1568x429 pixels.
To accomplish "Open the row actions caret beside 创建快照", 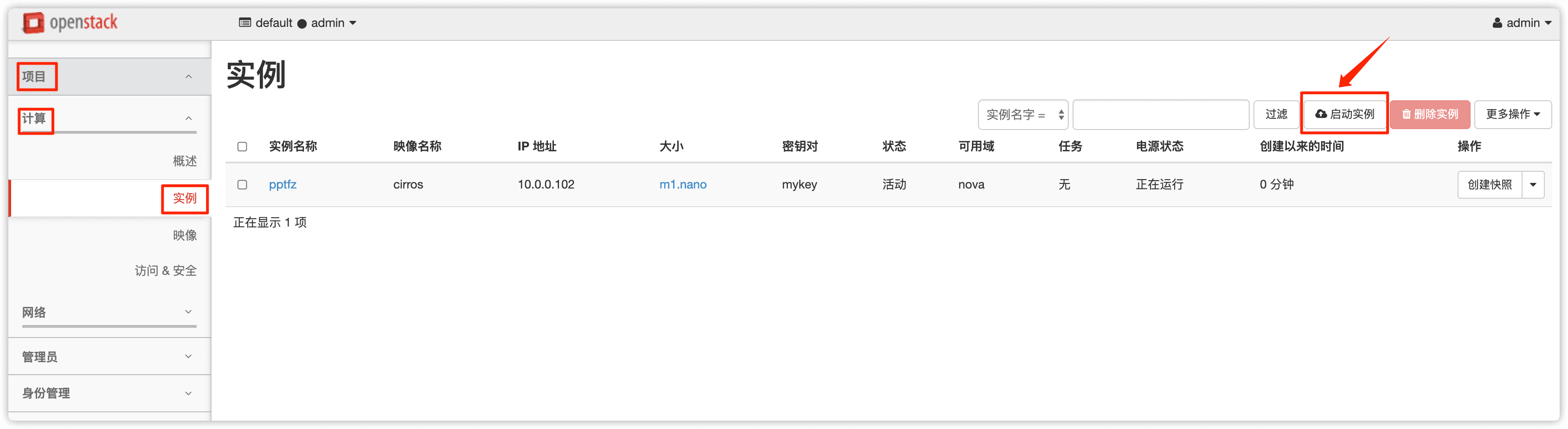I will tap(1533, 185).
